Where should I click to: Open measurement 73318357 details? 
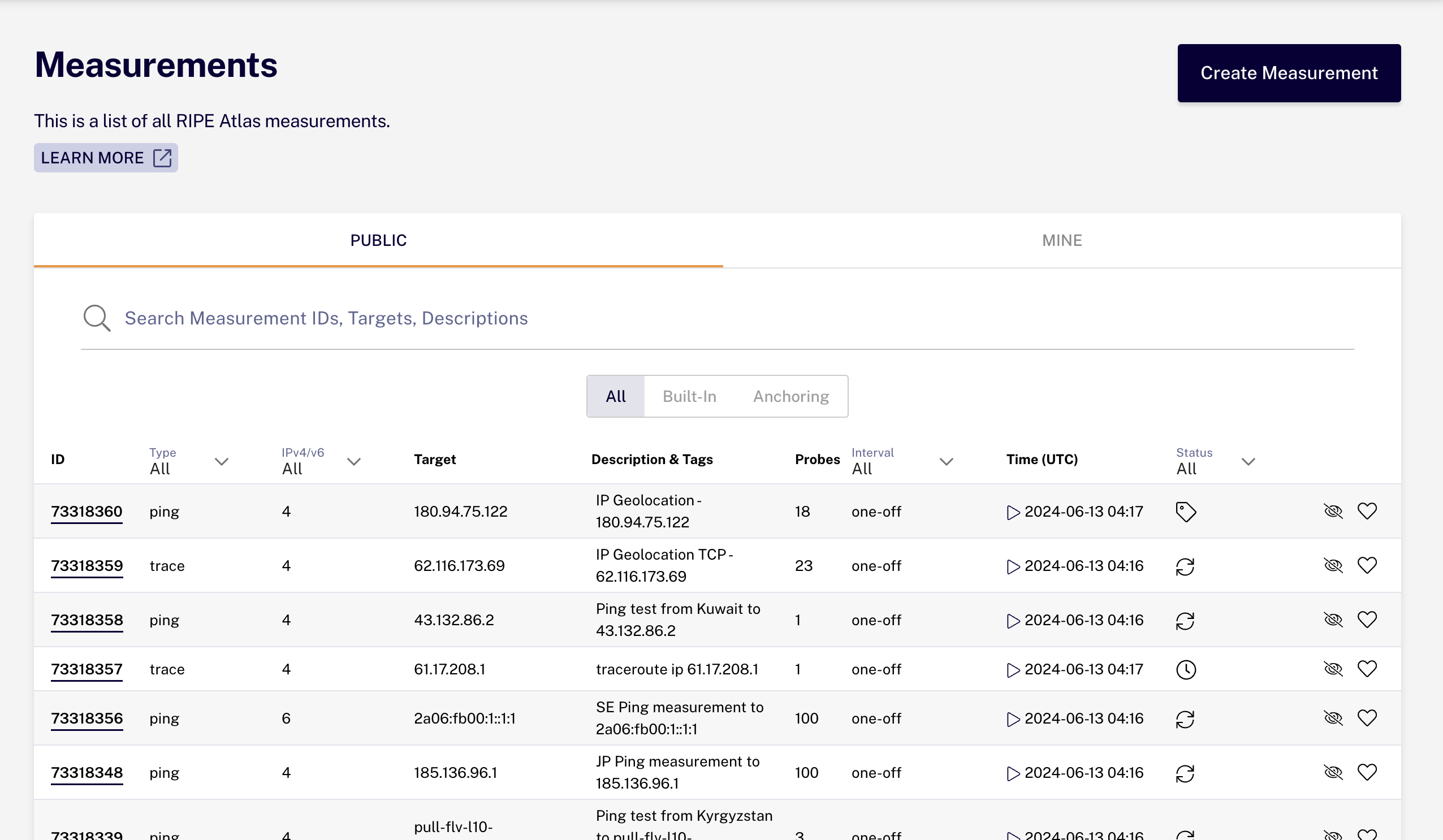(x=87, y=669)
